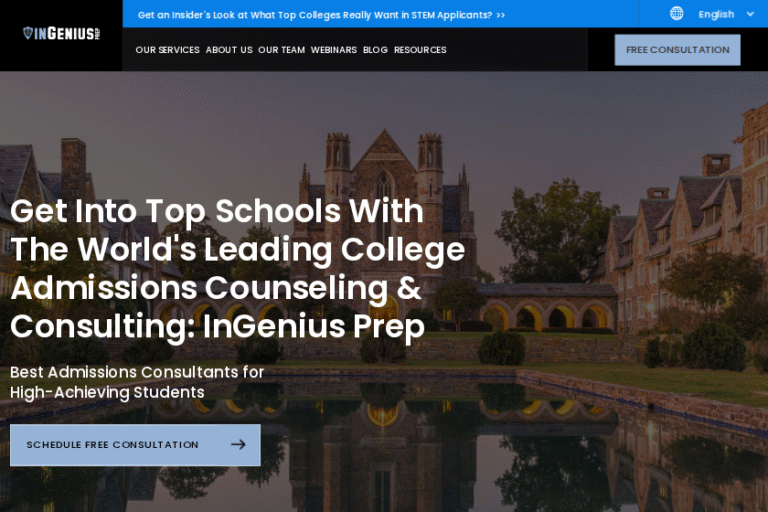This screenshot has height=512, width=768.
Task: Open the English language selector
Action: 715,14
